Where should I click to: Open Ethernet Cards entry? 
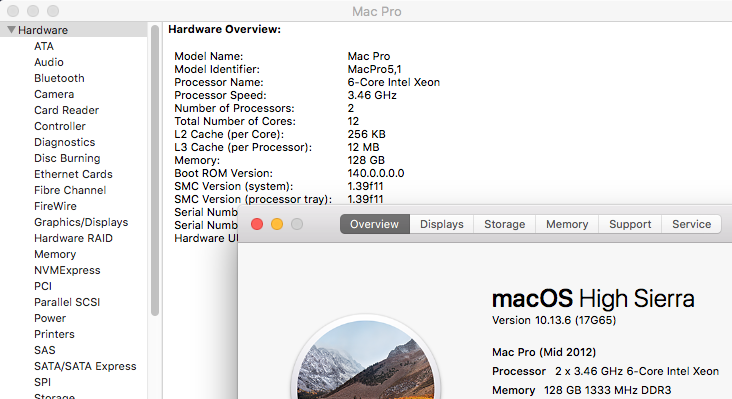pos(73,174)
